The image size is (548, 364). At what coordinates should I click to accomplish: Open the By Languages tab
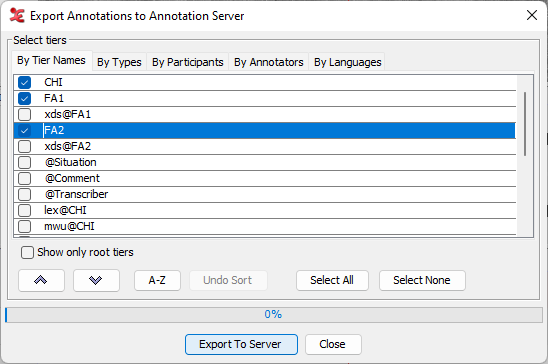tap(347, 62)
